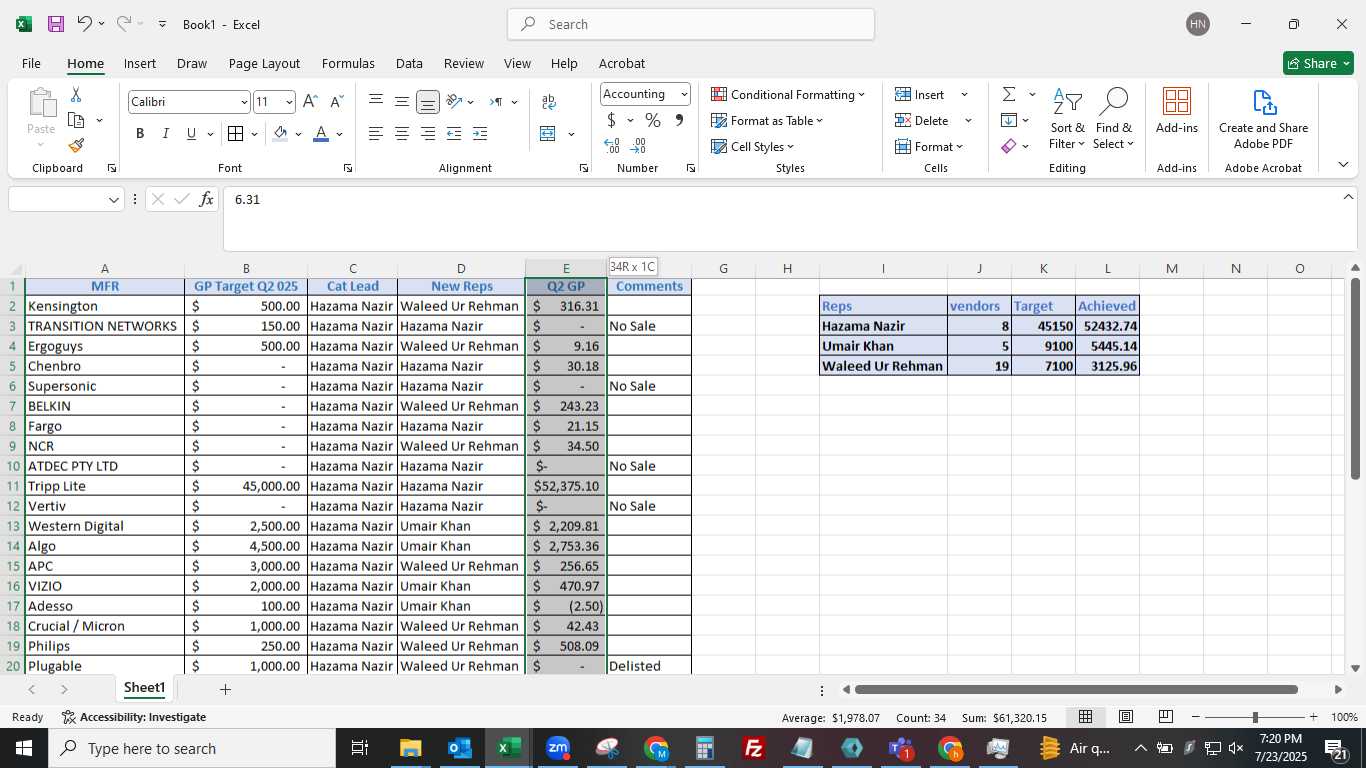This screenshot has width=1366, height=768.
Task: Toggle Underline formatting
Action: (x=191, y=134)
